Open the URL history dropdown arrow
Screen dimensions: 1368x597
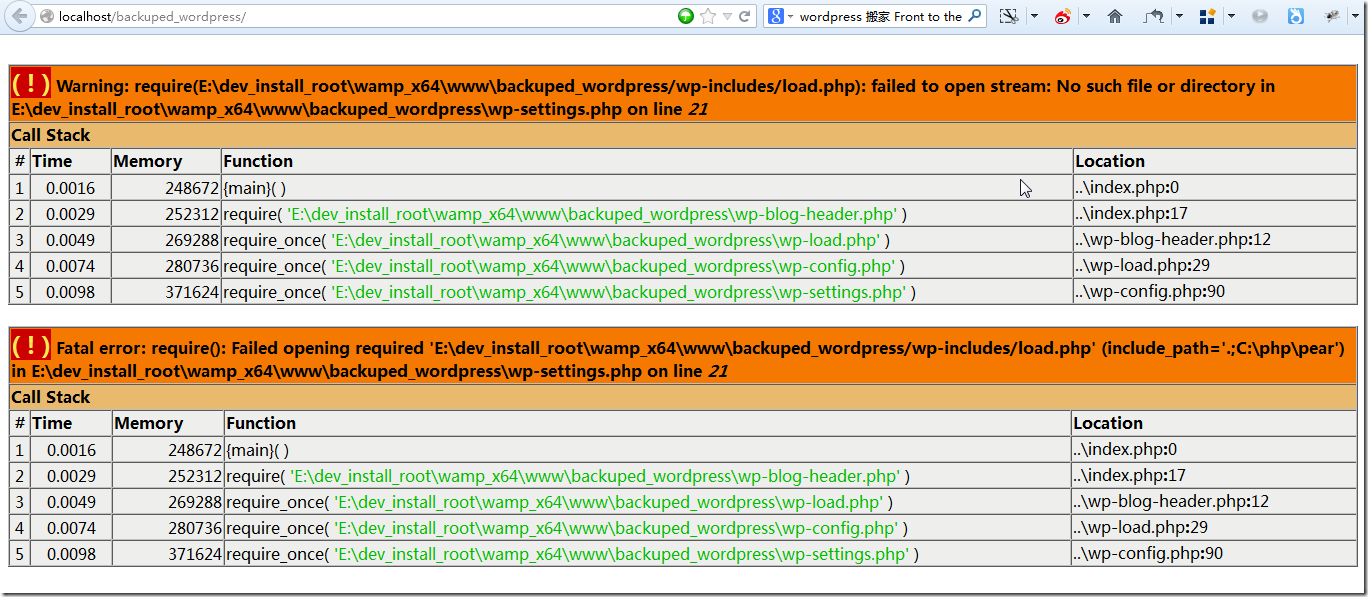point(727,16)
